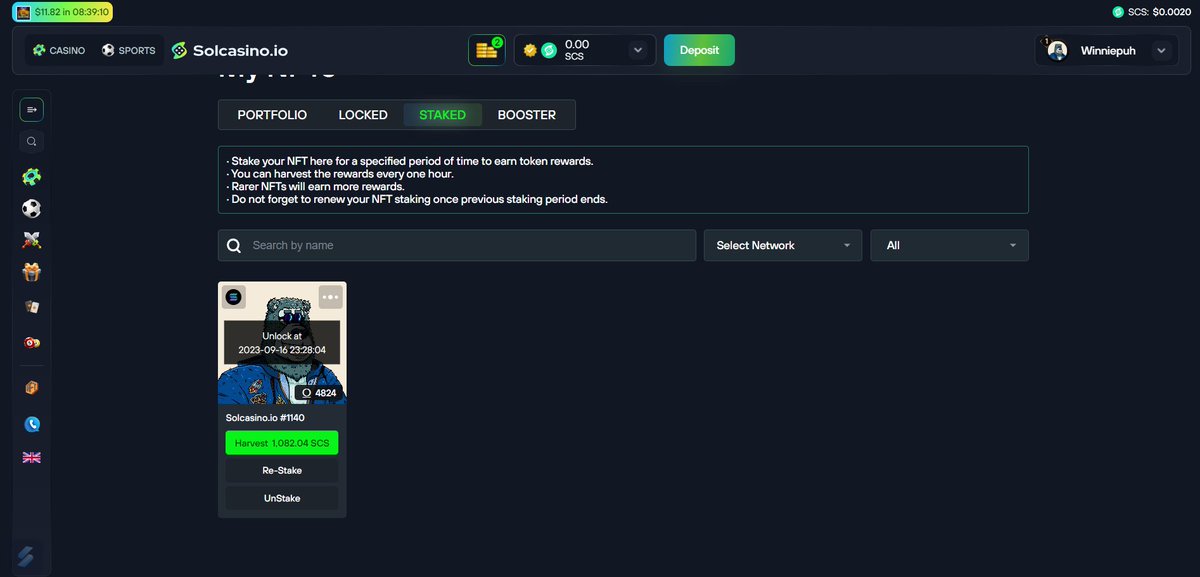Open the soccer ball sports icon in the sidebar

(32, 209)
